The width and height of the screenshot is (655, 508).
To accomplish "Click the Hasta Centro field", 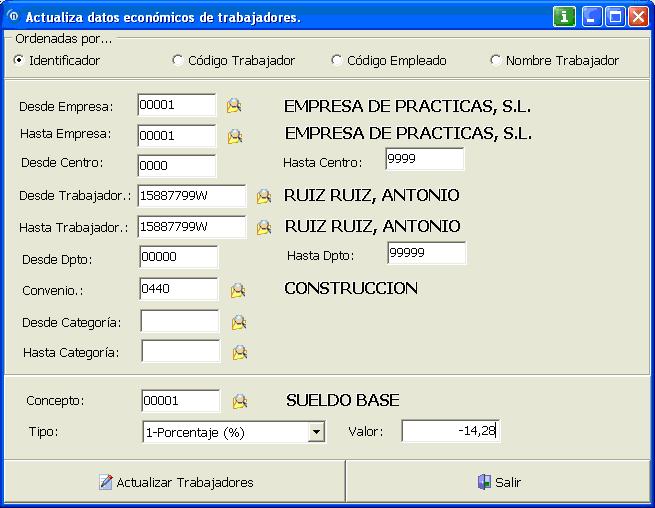I will click(x=425, y=159).
